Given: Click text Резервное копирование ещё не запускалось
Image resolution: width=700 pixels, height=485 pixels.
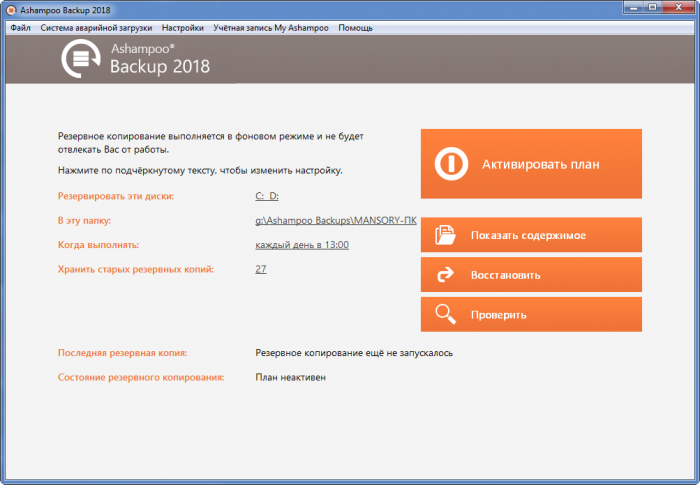Looking at the screenshot, I should pyautogui.click(x=354, y=353).
